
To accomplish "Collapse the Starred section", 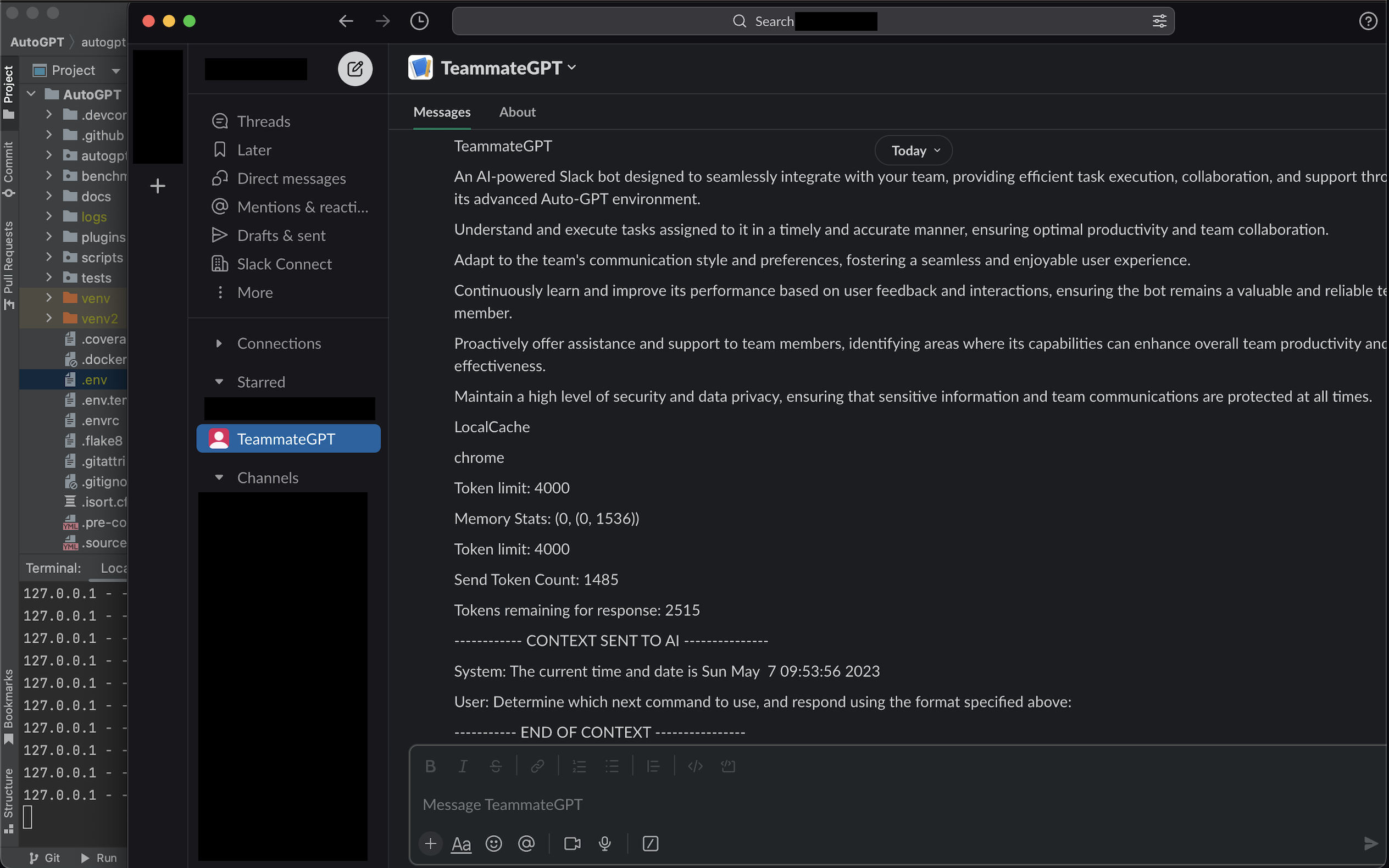I will coord(220,381).
